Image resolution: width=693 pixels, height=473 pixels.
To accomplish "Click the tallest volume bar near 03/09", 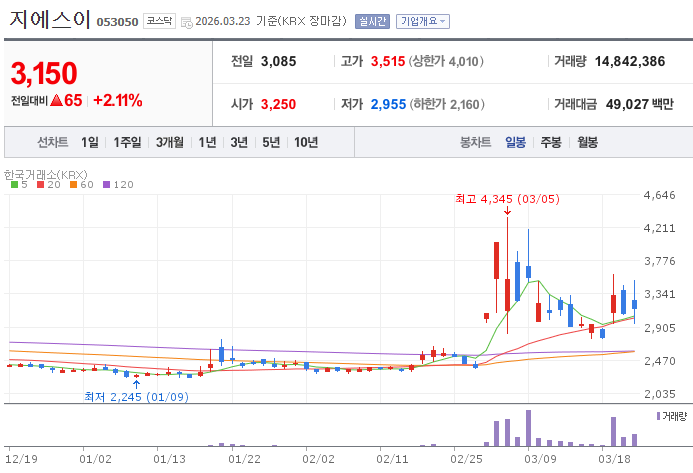I will coord(528,428).
